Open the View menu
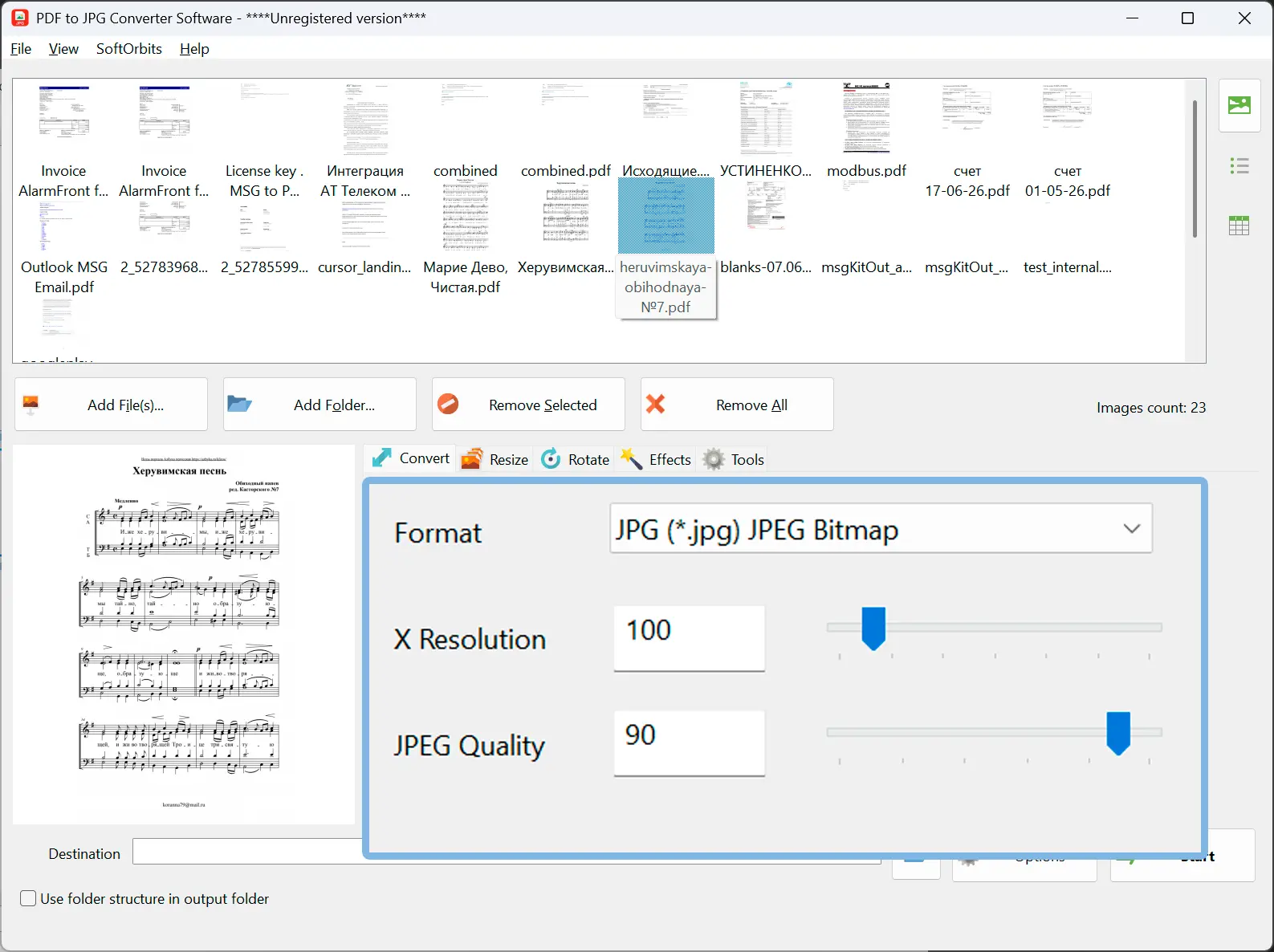The image size is (1274, 952). (63, 49)
